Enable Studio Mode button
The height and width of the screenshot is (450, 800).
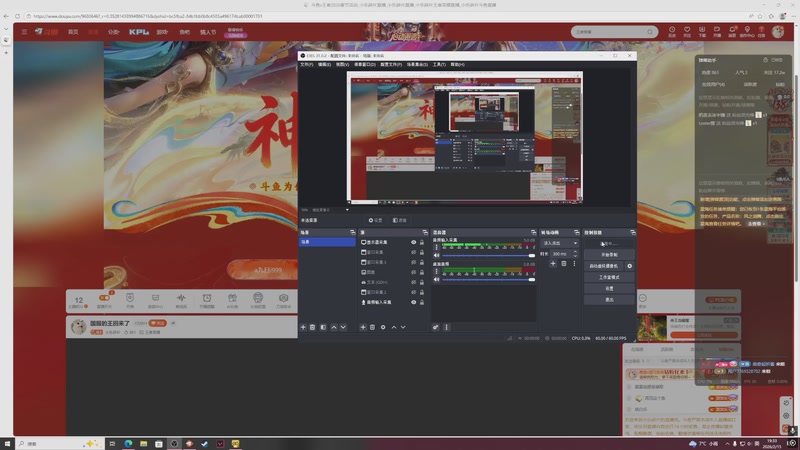609,277
